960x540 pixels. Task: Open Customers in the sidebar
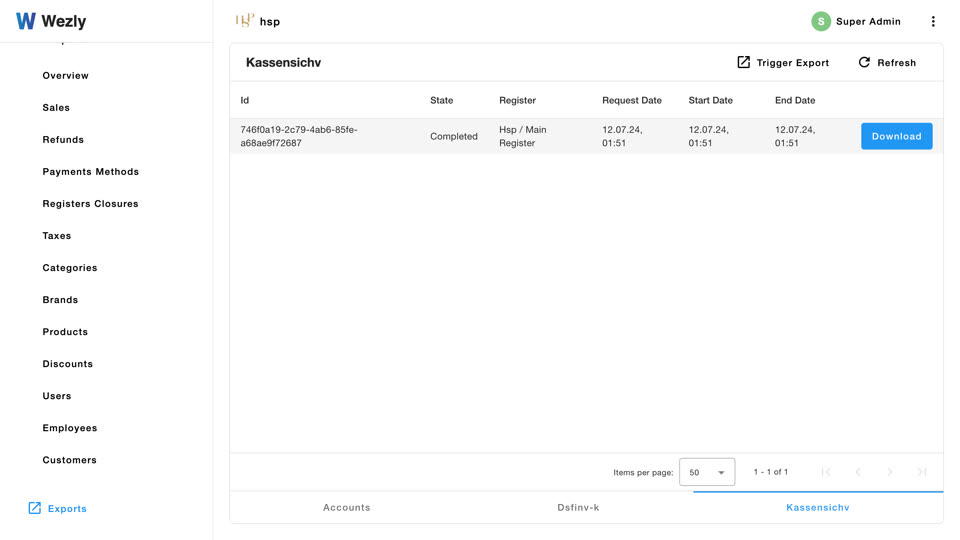(69, 460)
